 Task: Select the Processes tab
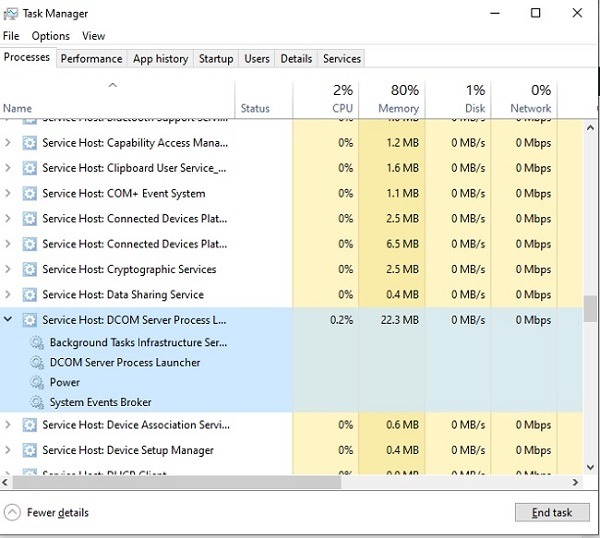tap(27, 57)
